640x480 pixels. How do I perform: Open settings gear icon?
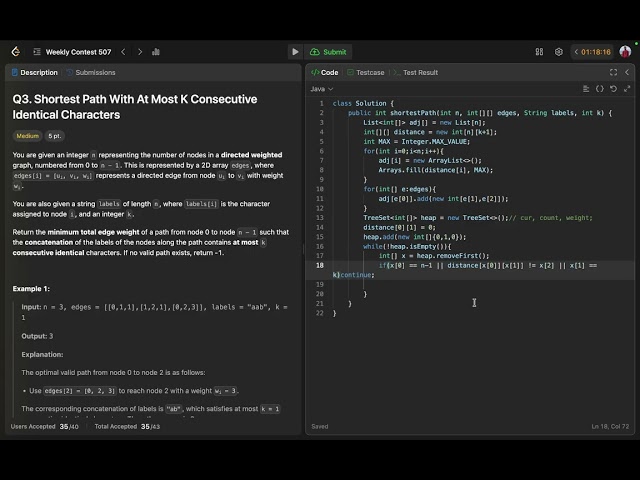(x=559, y=52)
